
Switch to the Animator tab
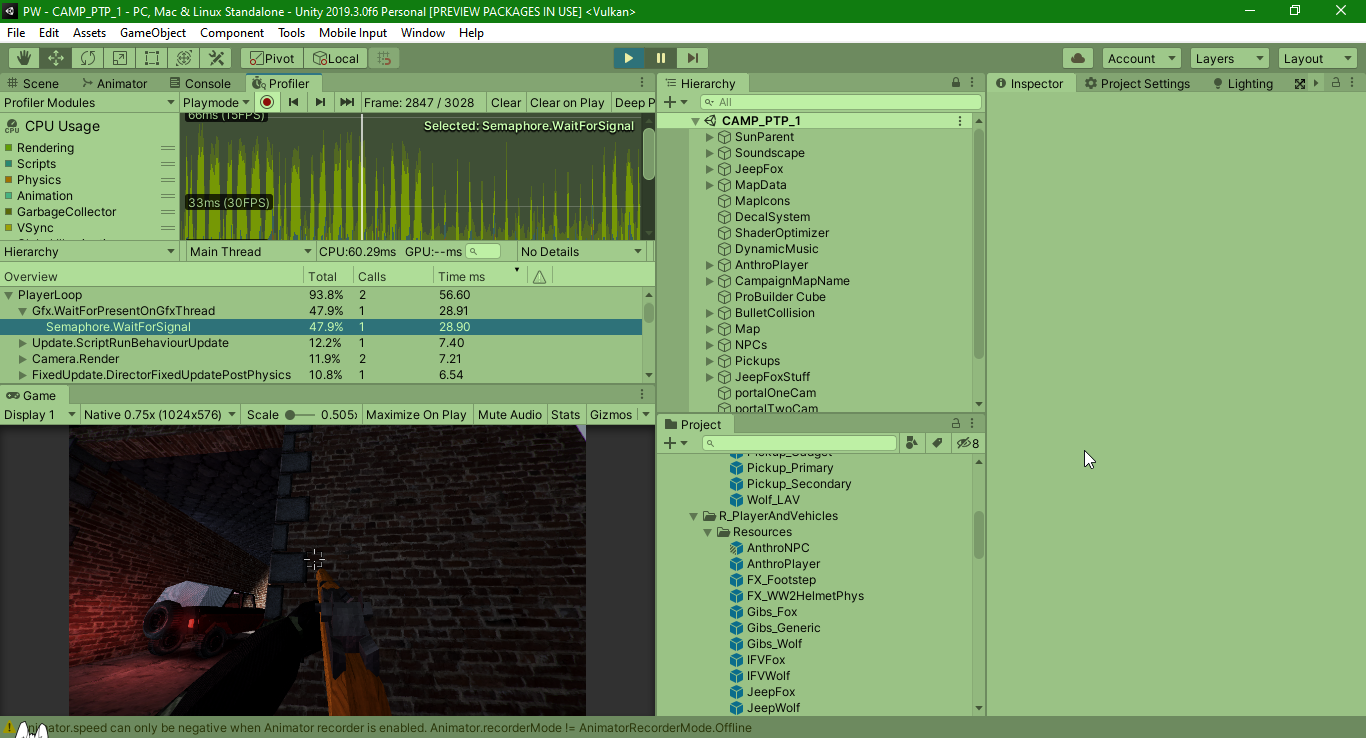coord(114,83)
